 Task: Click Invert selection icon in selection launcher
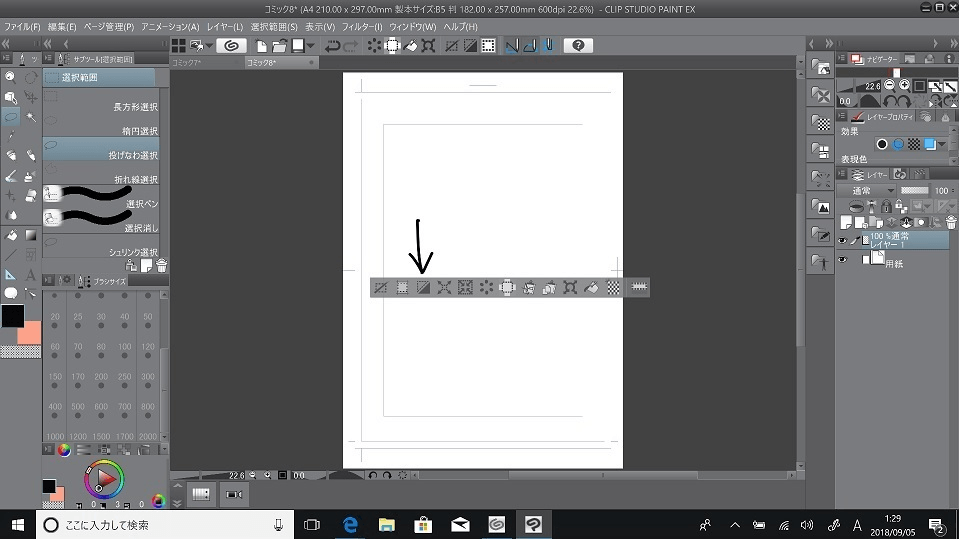[423, 287]
